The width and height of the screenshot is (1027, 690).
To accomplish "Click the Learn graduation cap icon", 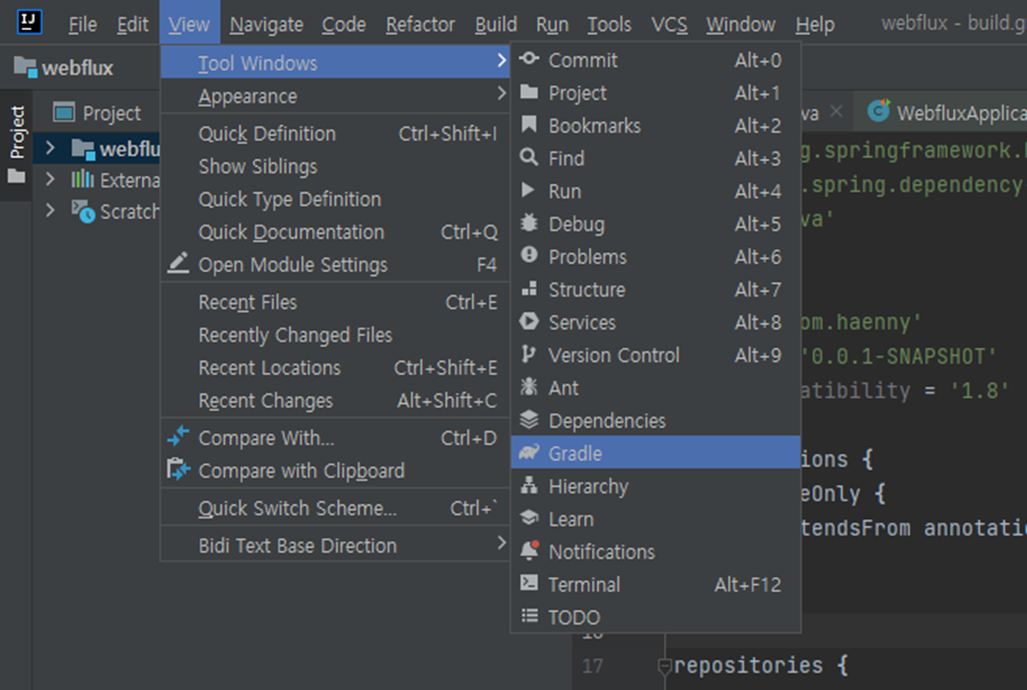I will (529, 518).
